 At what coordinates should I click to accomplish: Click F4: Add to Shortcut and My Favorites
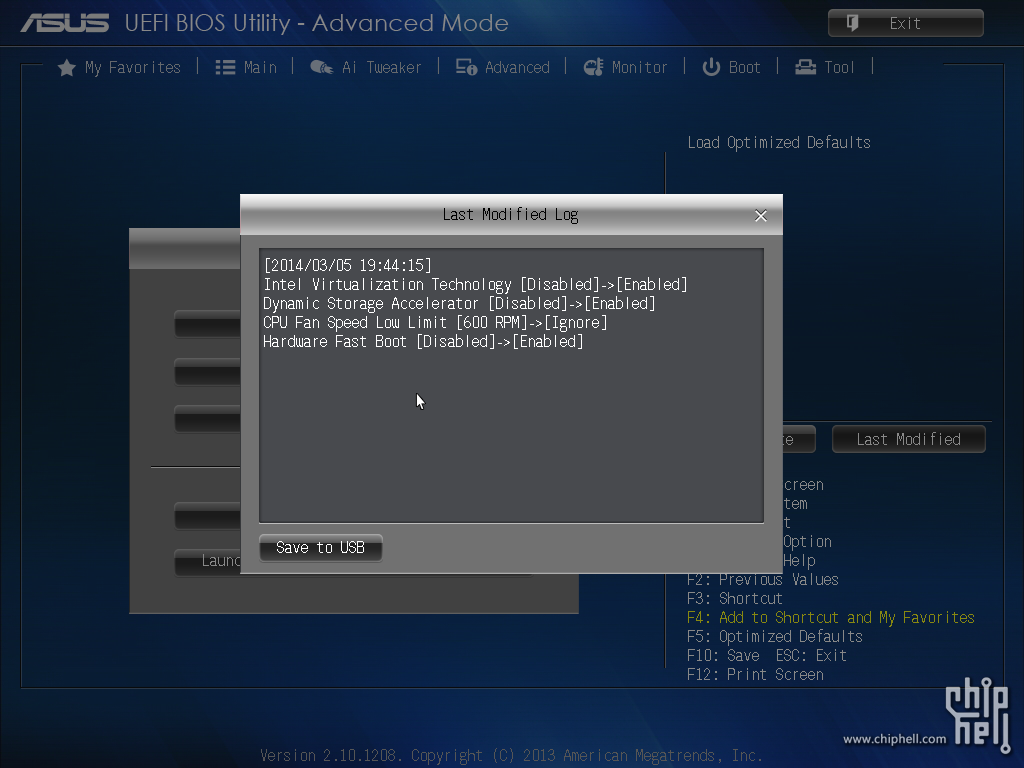point(831,618)
